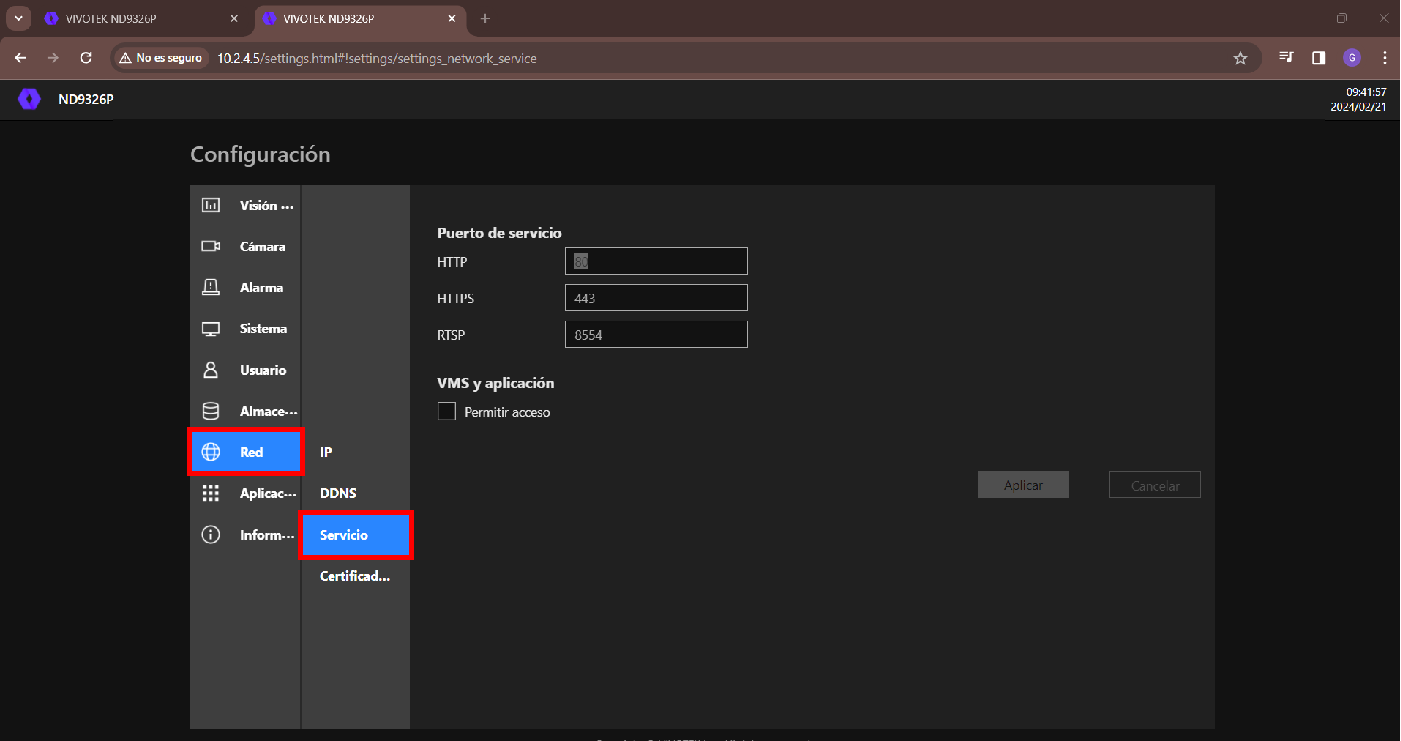Go forward in browser history
The height and width of the screenshot is (741, 1401).
[53, 58]
